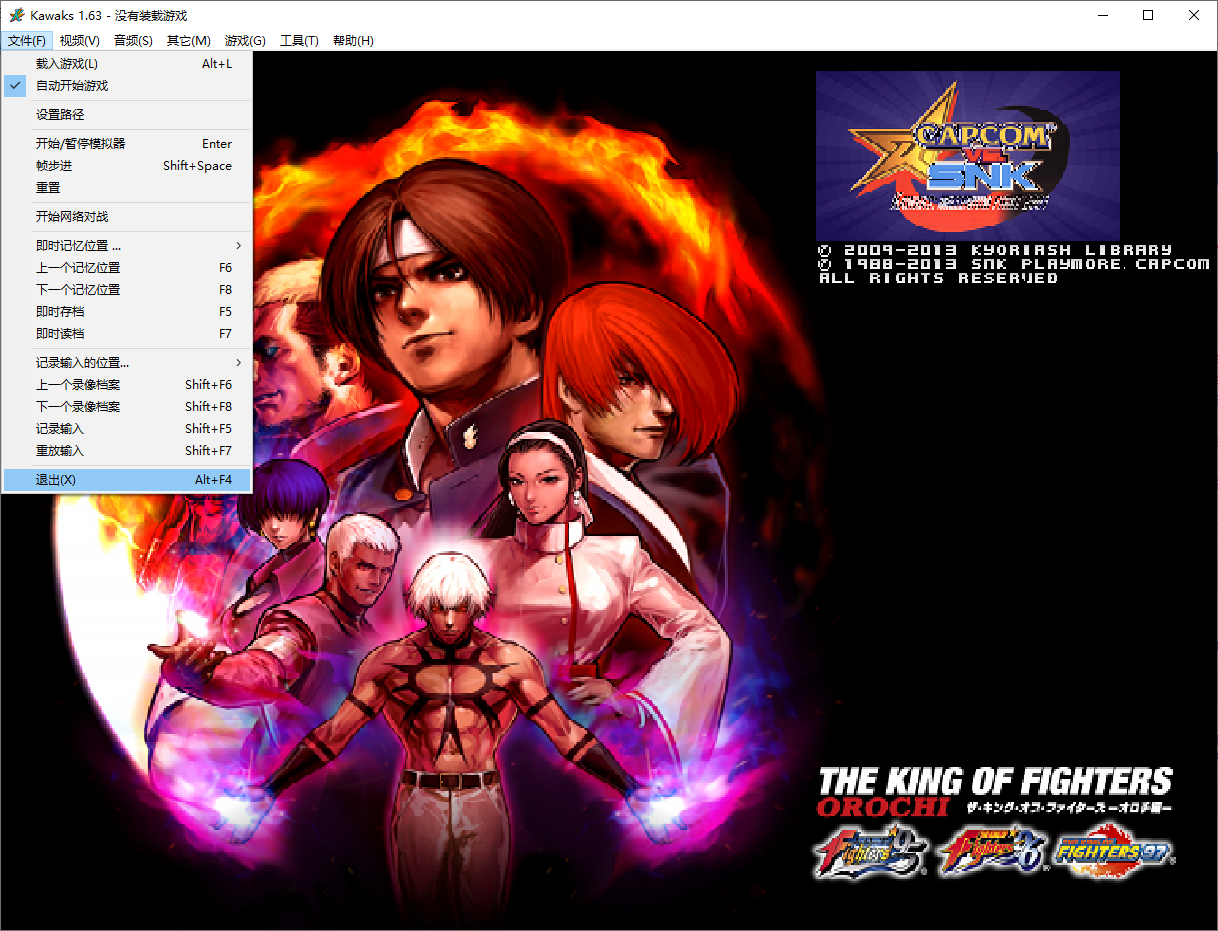Expand the 记录输入的位置 submenu arrow
Viewport: 1218px width, 931px height.
click(x=238, y=362)
